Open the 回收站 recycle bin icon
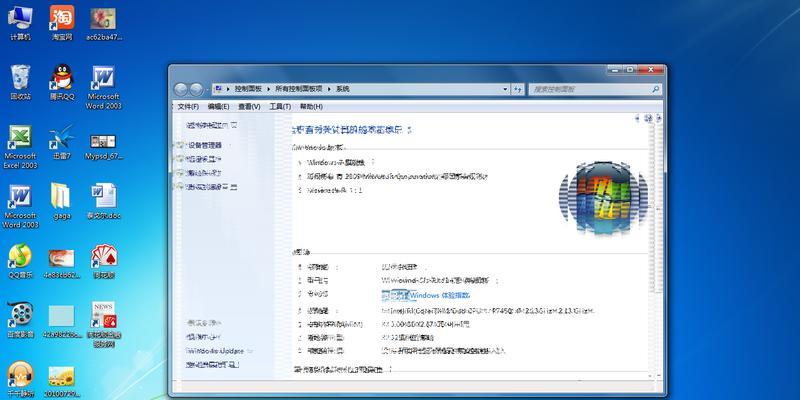Image resolution: width=800 pixels, height=400 pixels. coord(20,82)
